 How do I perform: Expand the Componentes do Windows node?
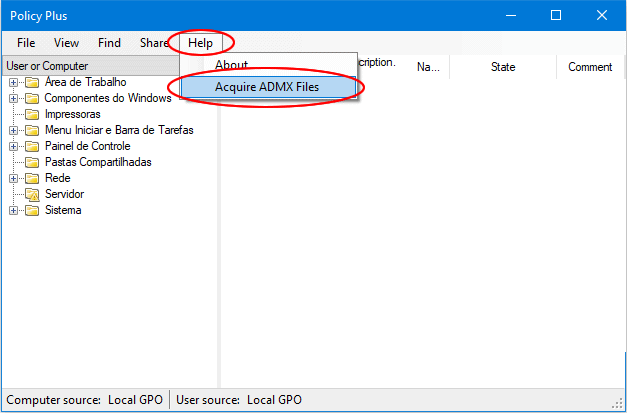13,98
